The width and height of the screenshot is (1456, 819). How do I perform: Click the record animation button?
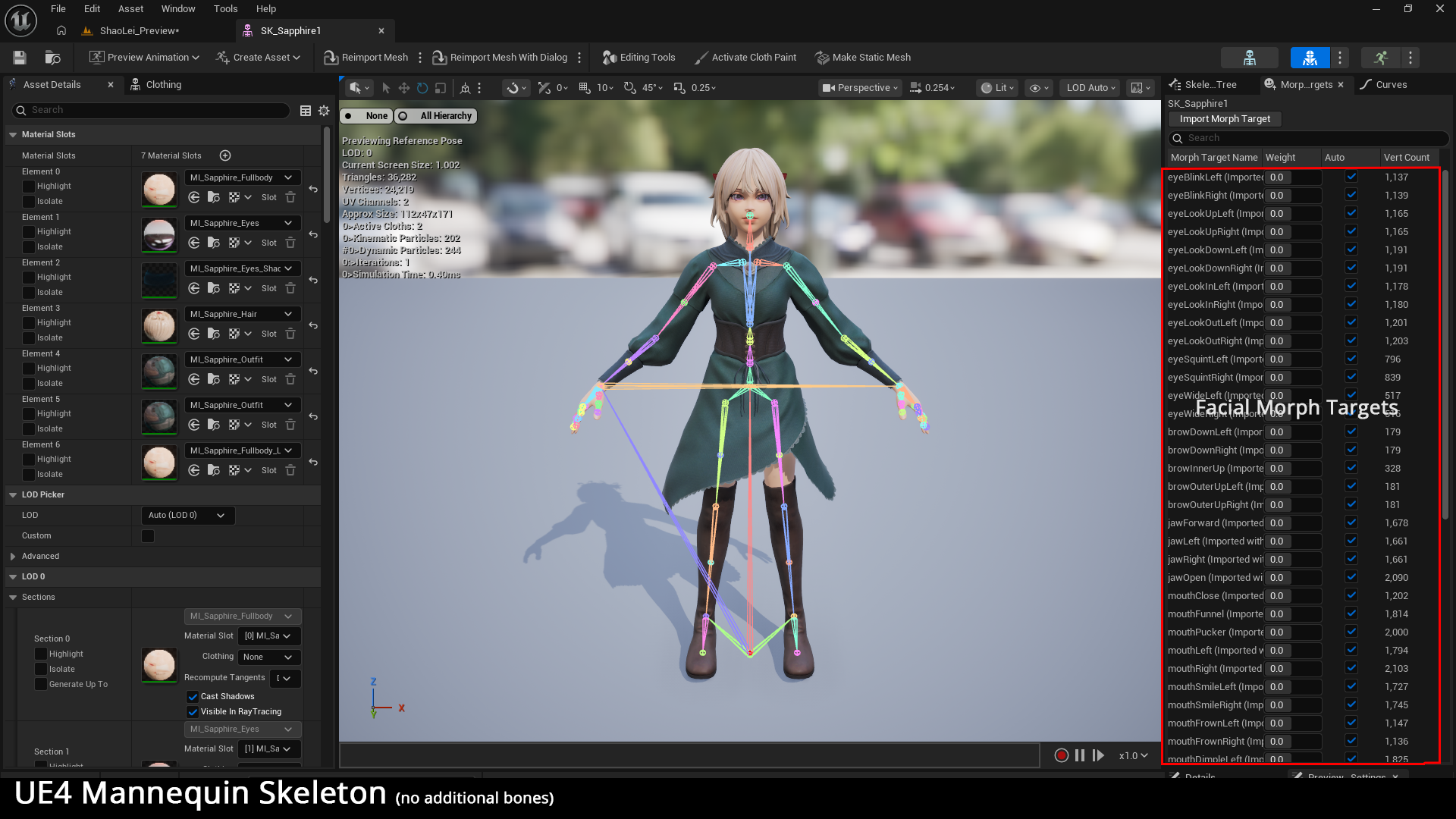coord(1061,755)
